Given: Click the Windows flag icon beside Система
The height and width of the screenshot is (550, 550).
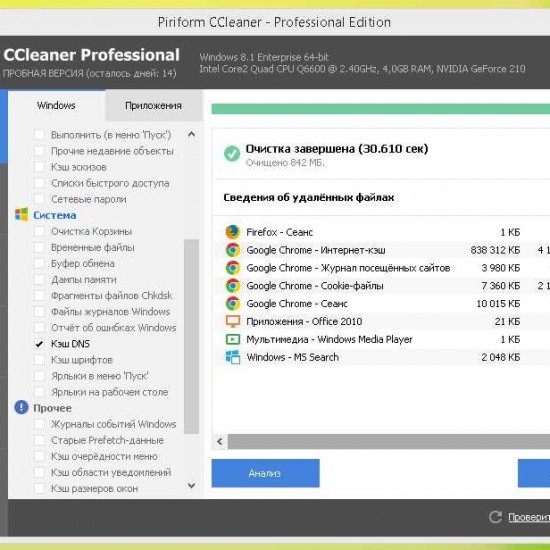Looking at the screenshot, I should 21,215.
